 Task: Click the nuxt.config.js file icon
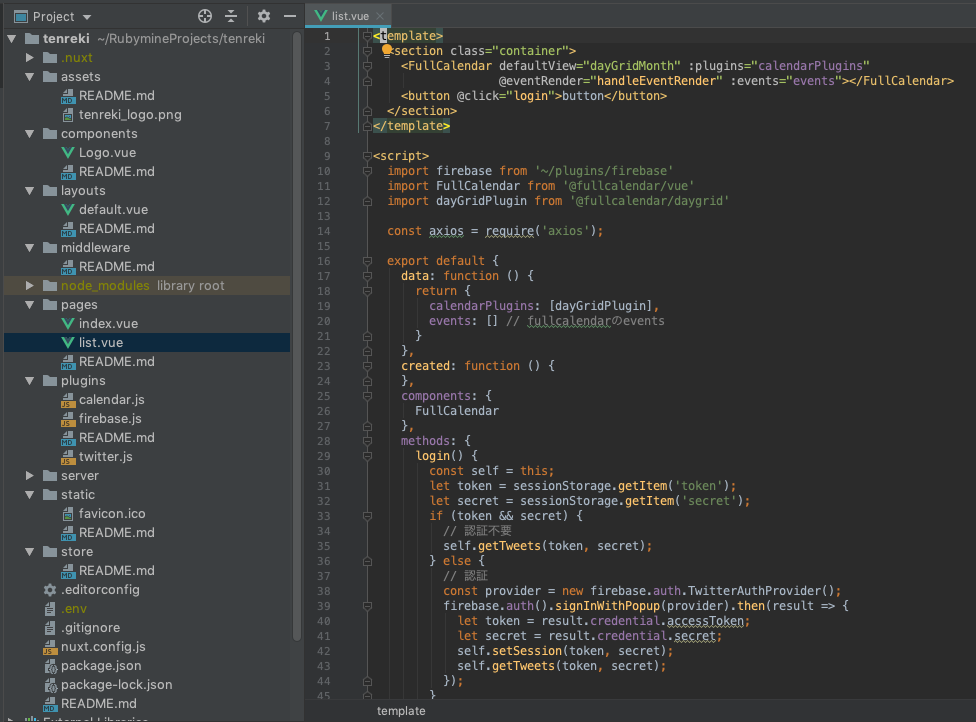click(x=50, y=647)
